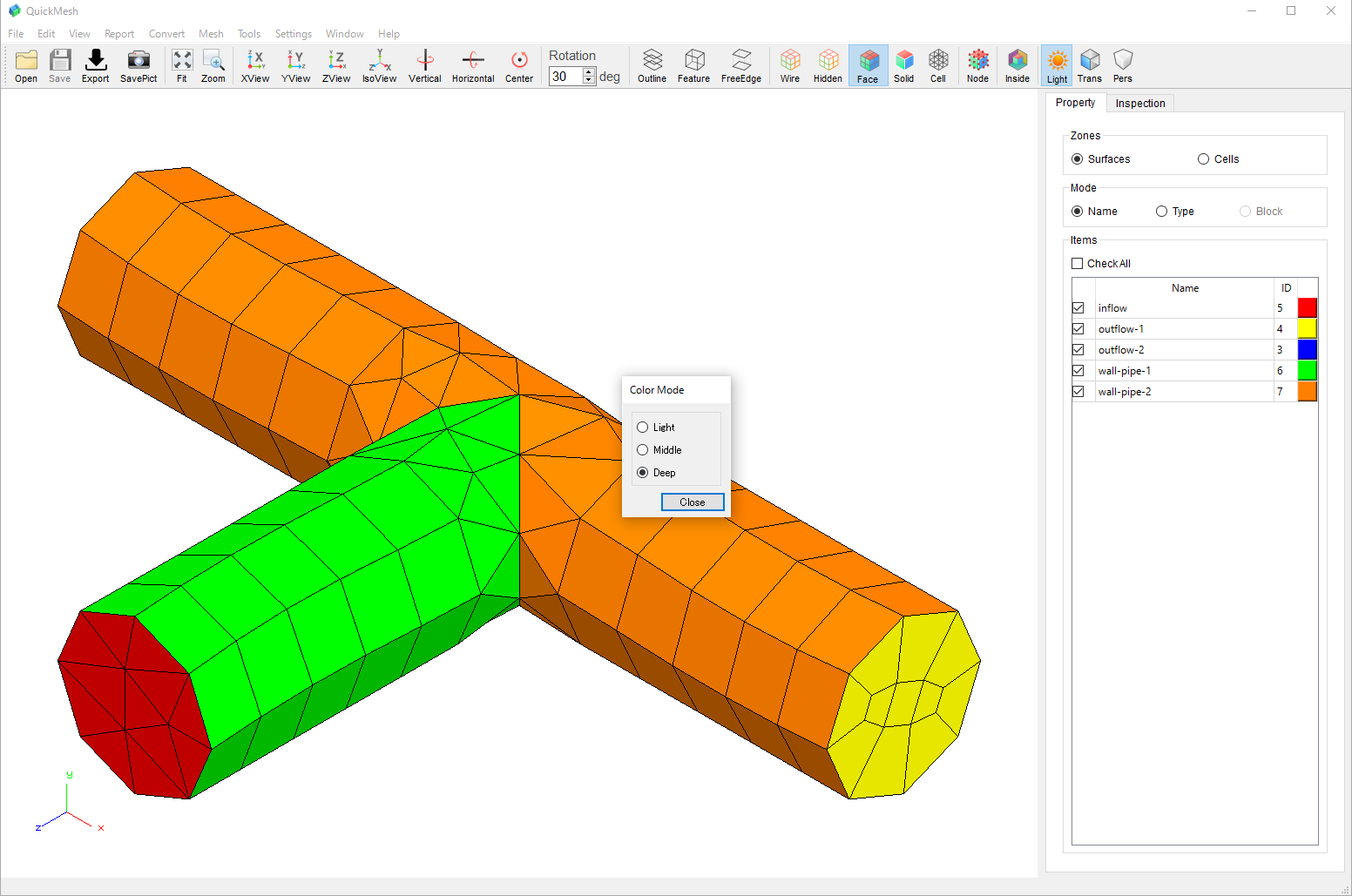1352x896 pixels.
Task: Click the Rotation degree input field
Action: [565, 77]
